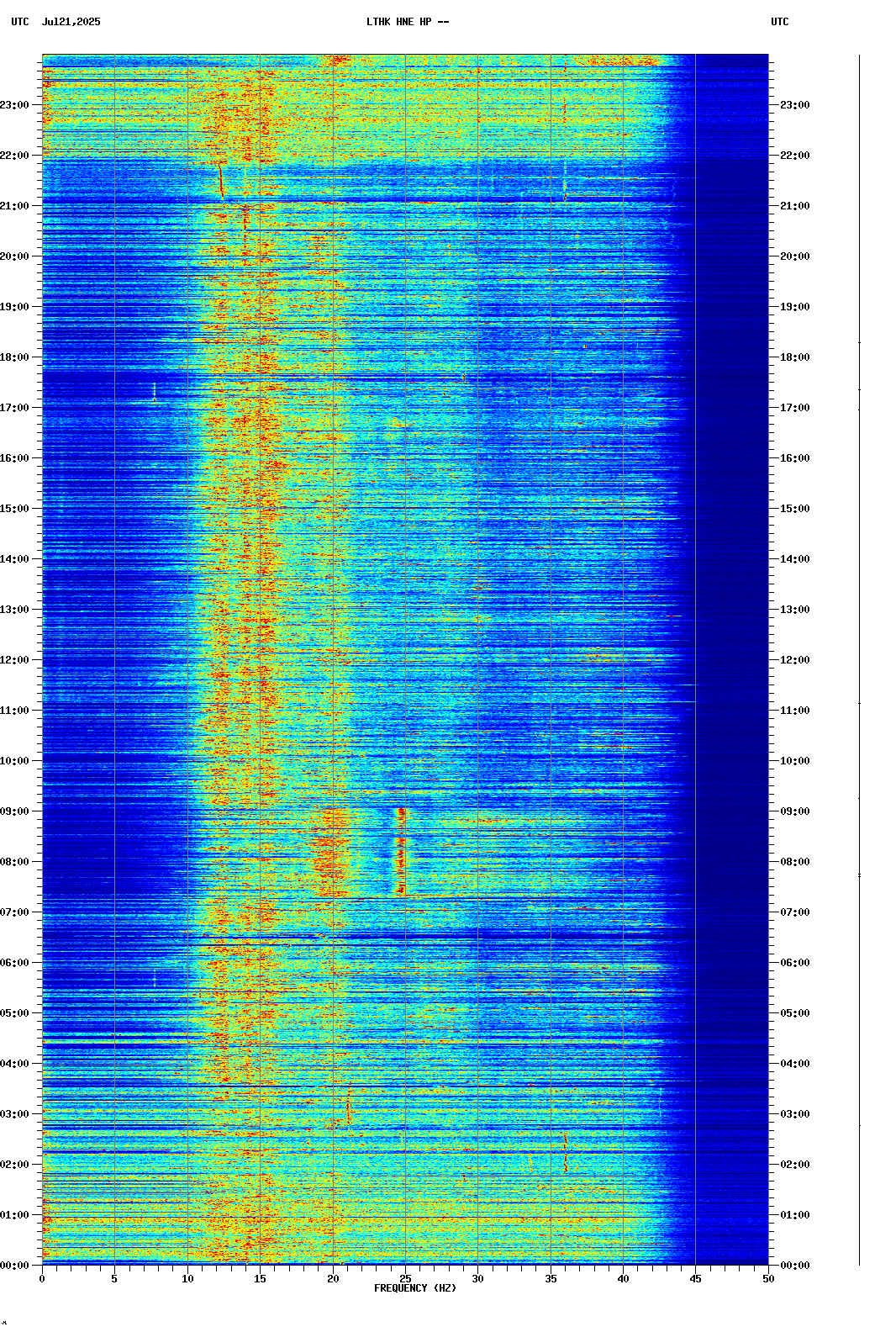Click the 23:00 label on the right time axis
The height and width of the screenshot is (1332, 896).
pos(795,105)
